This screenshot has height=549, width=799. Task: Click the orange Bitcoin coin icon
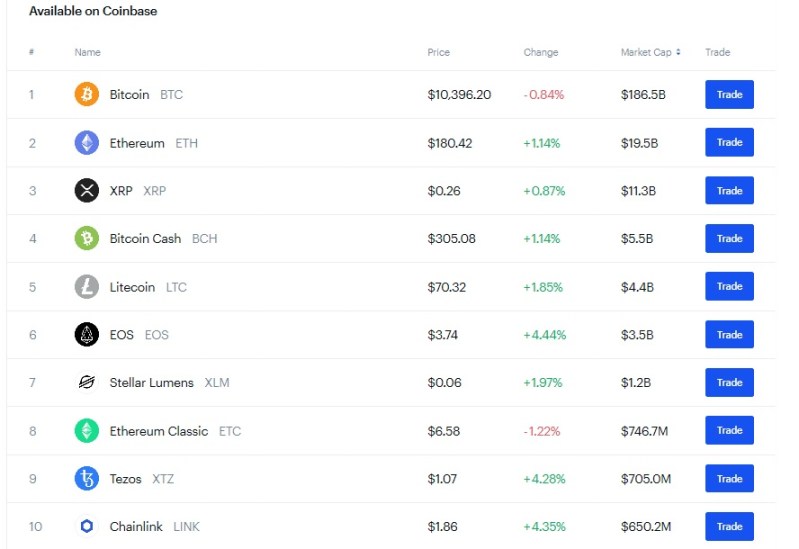(x=87, y=94)
